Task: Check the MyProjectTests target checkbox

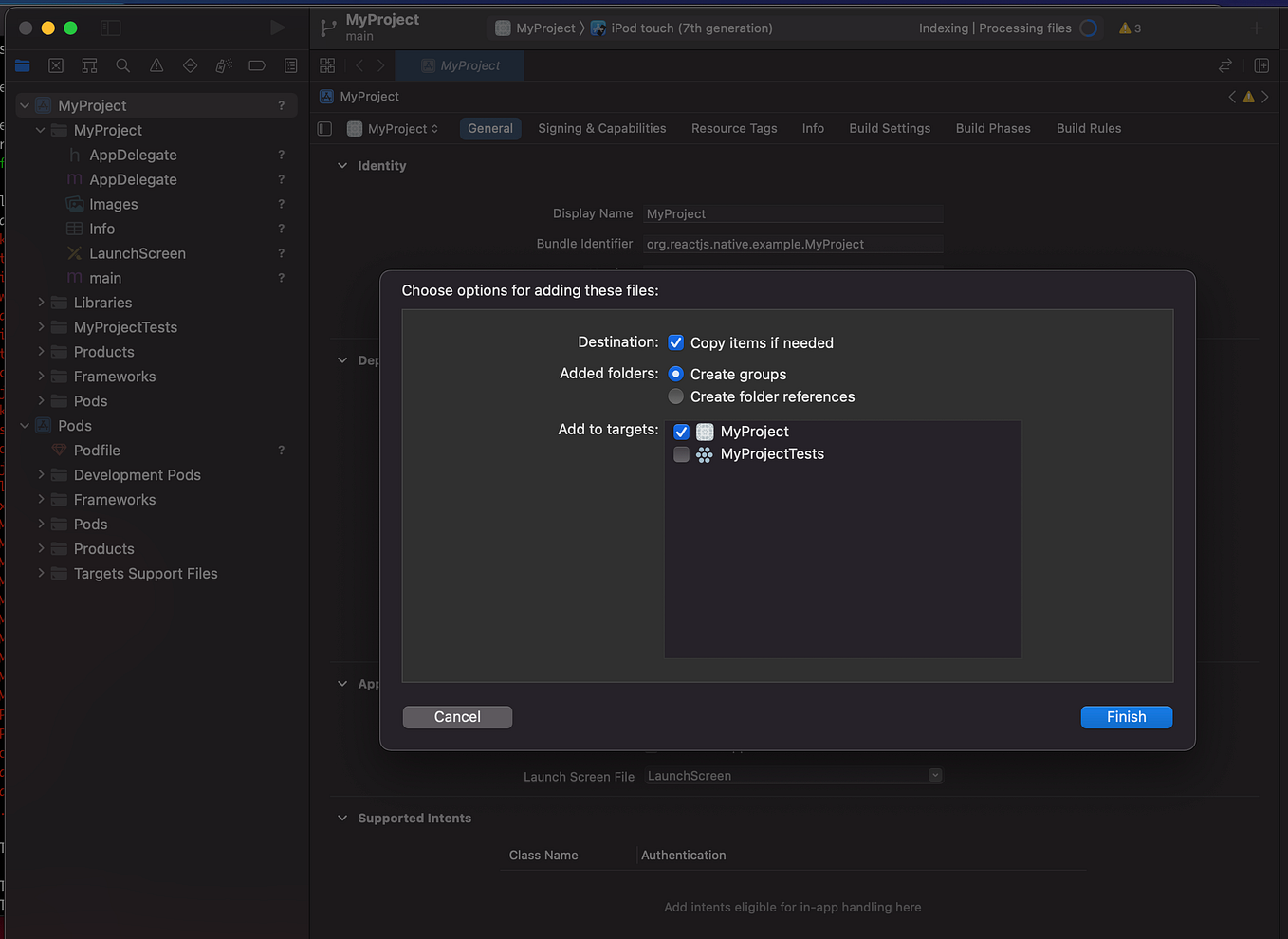Action: pos(681,454)
